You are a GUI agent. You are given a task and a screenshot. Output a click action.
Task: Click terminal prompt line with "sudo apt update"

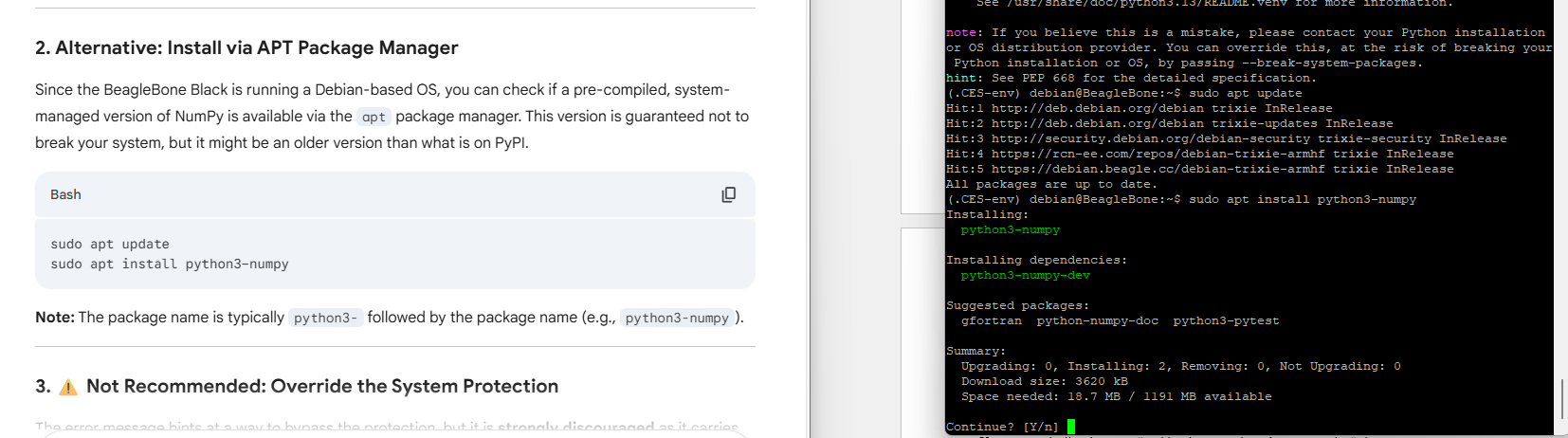pyautogui.click(x=1124, y=93)
